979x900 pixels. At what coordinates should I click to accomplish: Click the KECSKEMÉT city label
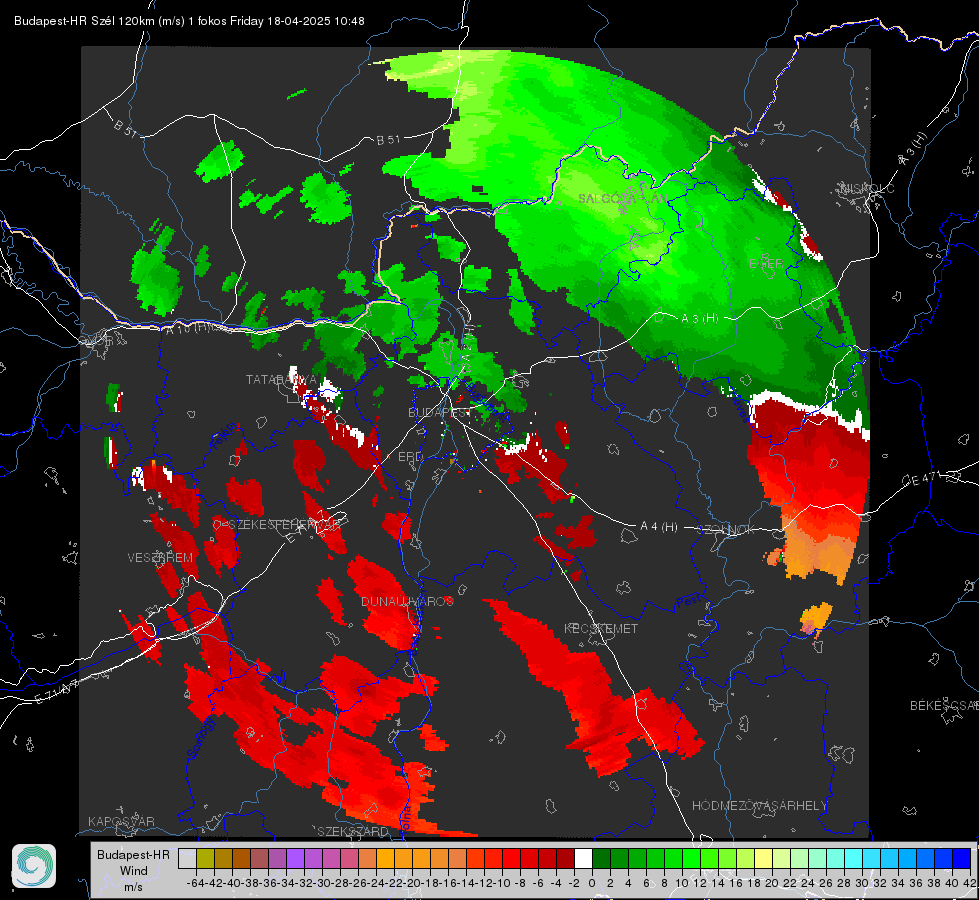pos(601,629)
